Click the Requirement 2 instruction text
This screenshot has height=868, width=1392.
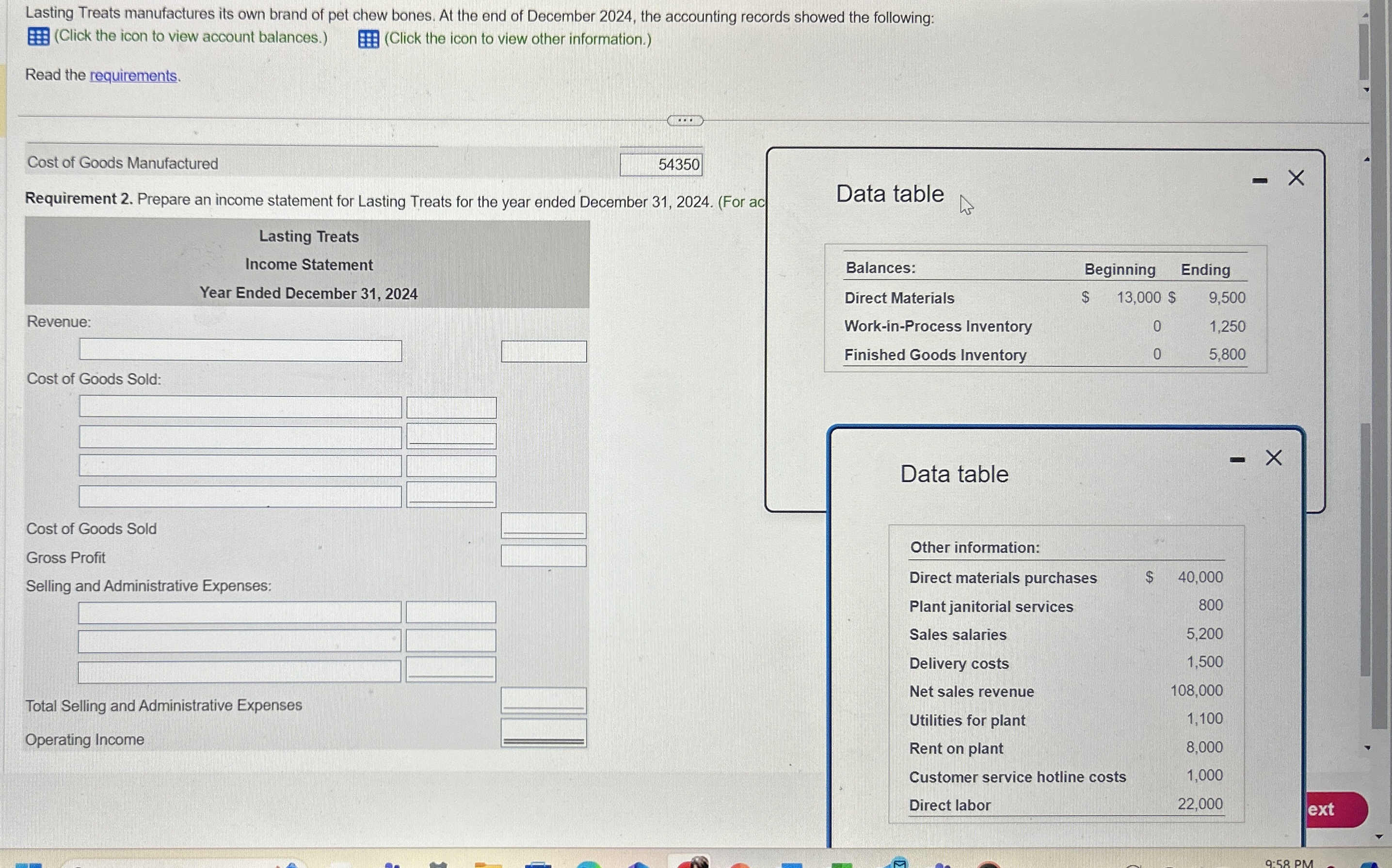click(395, 200)
